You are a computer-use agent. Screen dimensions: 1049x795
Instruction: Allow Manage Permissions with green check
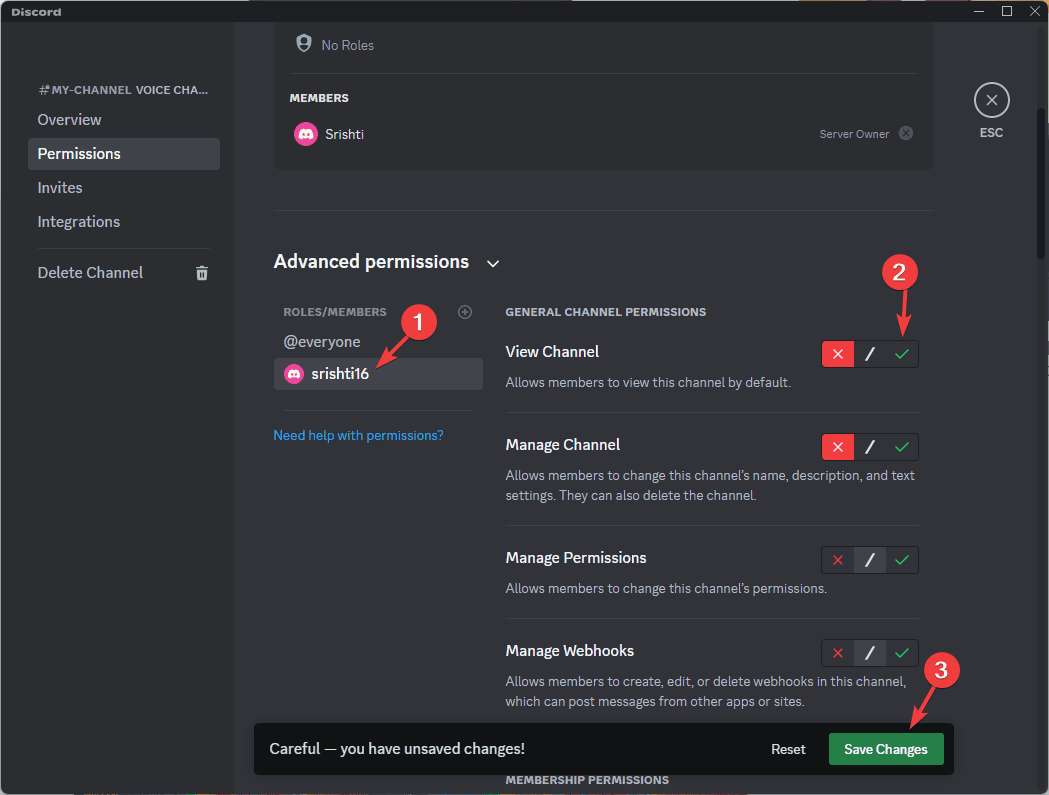[x=902, y=560]
